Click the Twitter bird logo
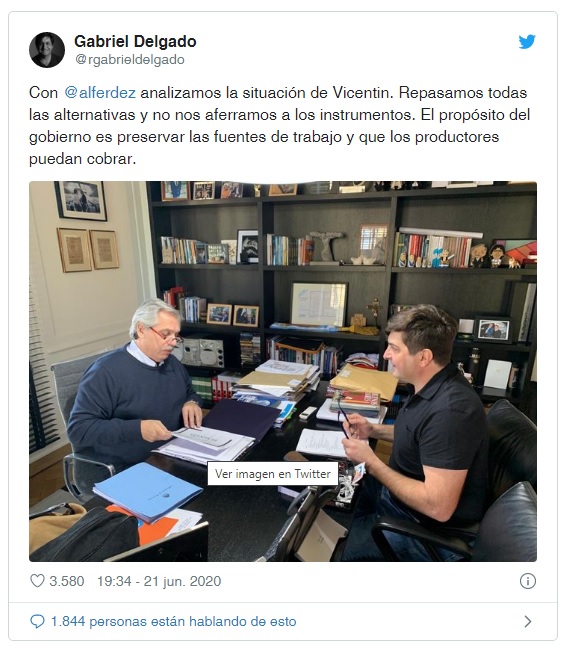 (x=527, y=41)
